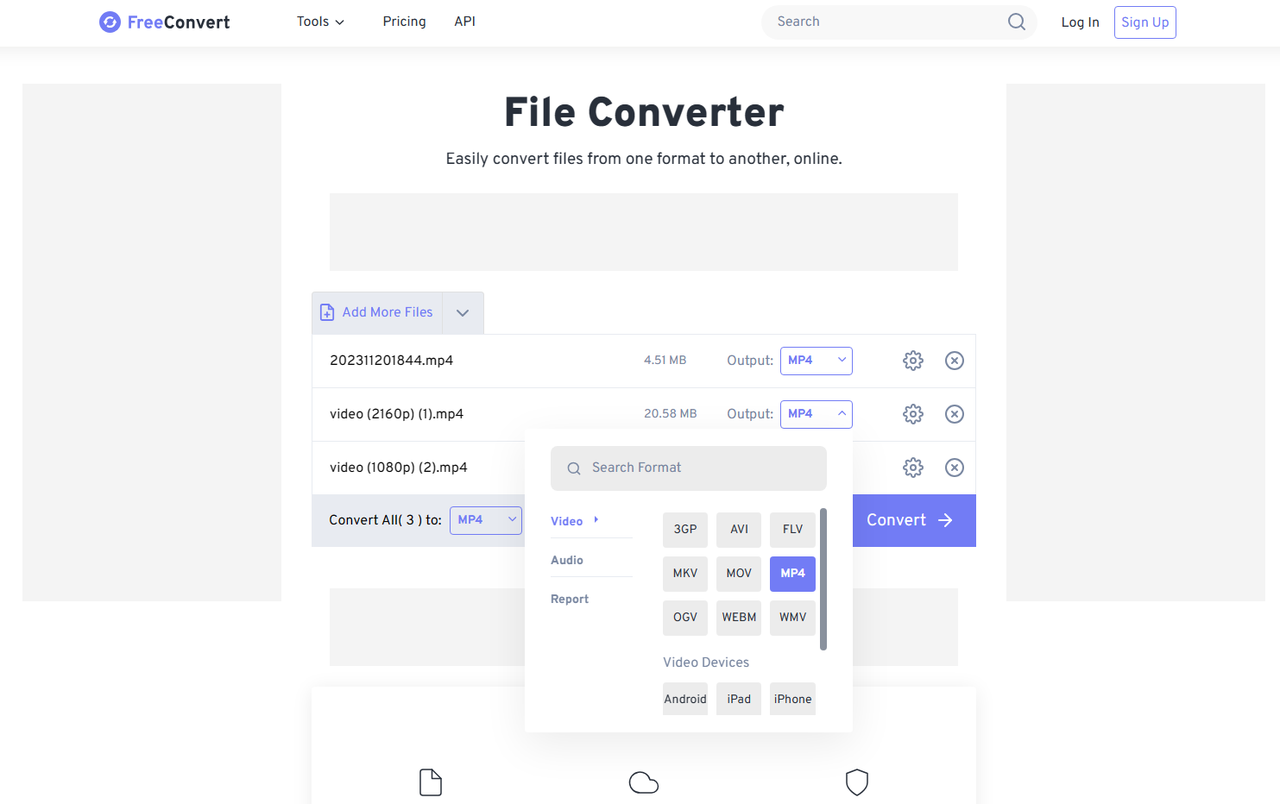Open the Output dropdown for 202311201844.mp4
The image size is (1280, 804).
[816, 360]
